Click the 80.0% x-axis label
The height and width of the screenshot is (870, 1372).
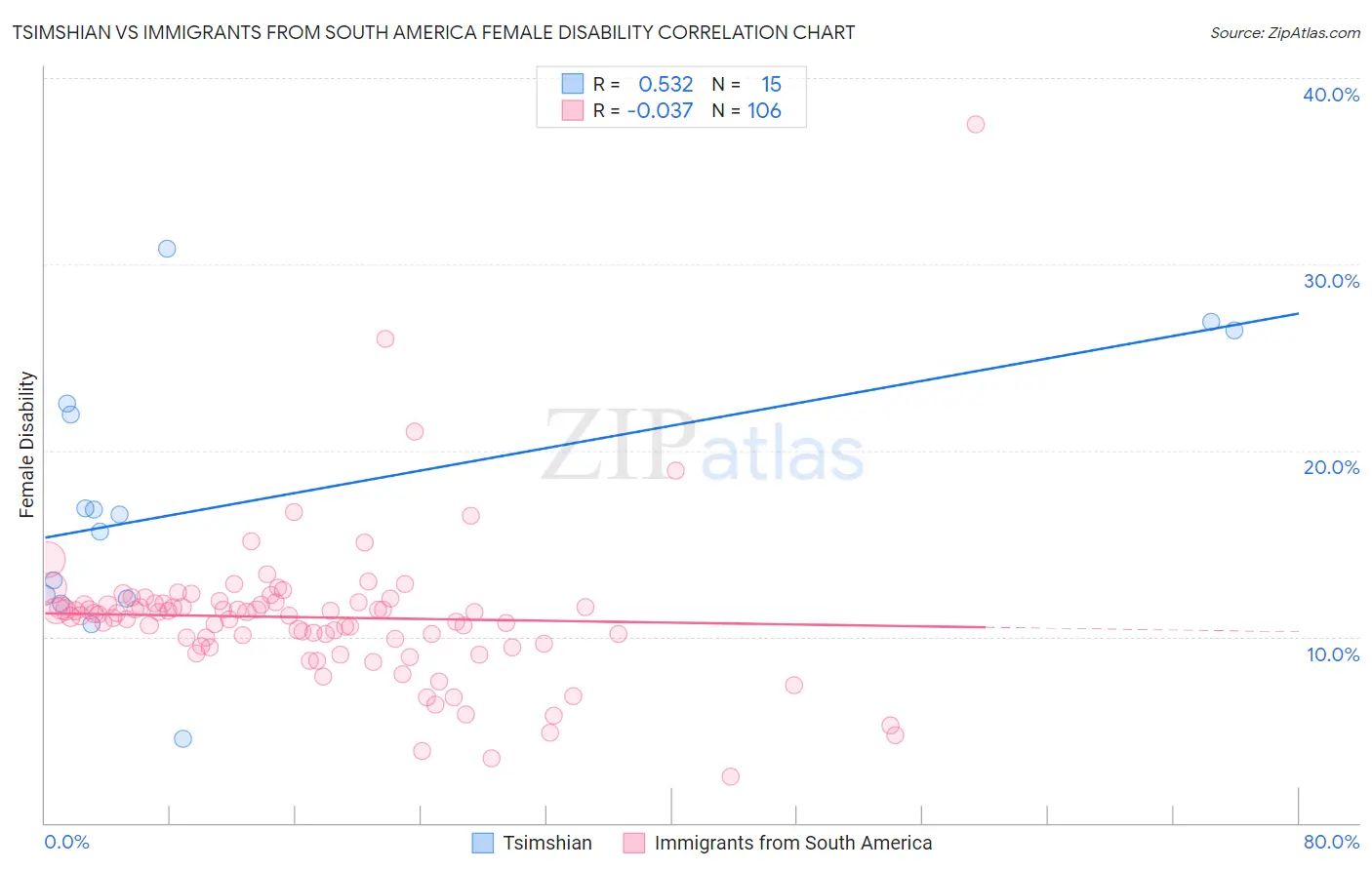(1331, 842)
